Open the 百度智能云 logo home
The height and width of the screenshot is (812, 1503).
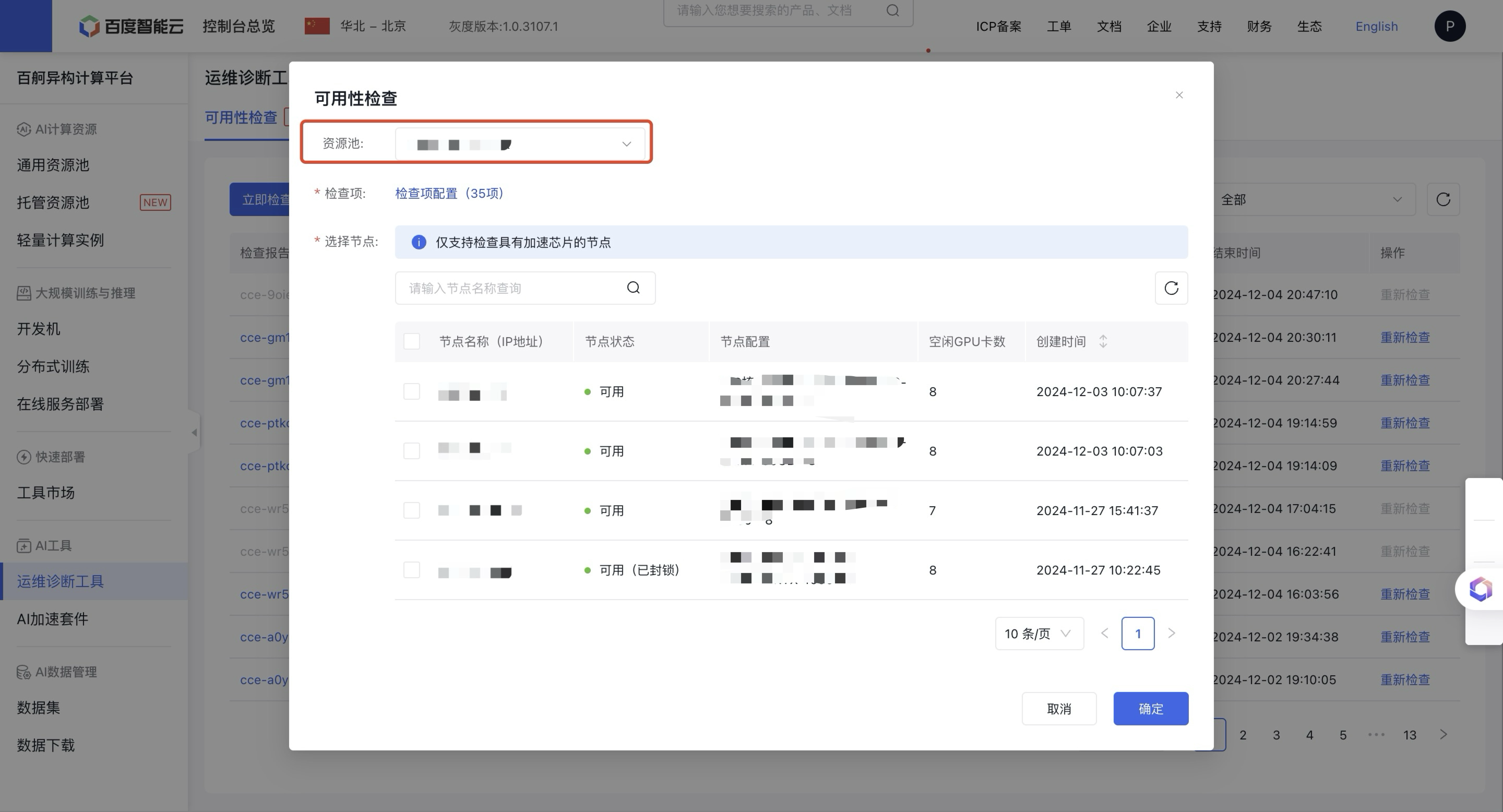coord(132,26)
